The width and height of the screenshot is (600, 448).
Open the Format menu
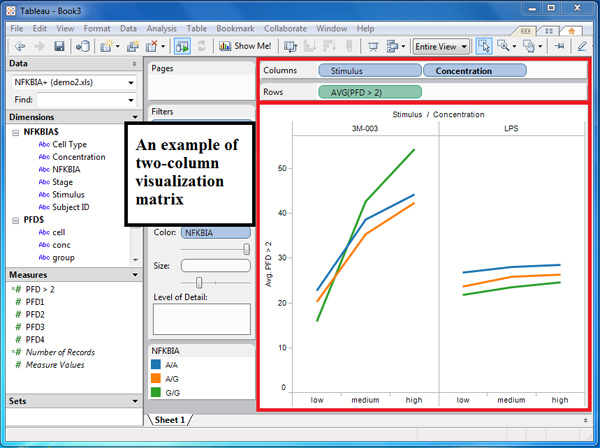(97, 29)
